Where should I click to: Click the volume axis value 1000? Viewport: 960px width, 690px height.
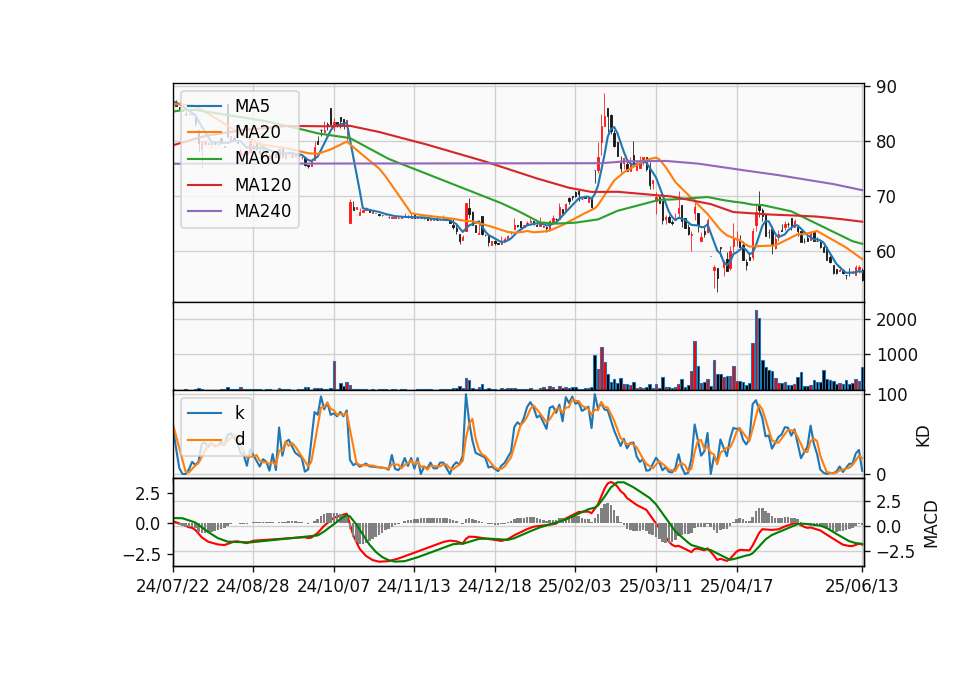coord(896,355)
